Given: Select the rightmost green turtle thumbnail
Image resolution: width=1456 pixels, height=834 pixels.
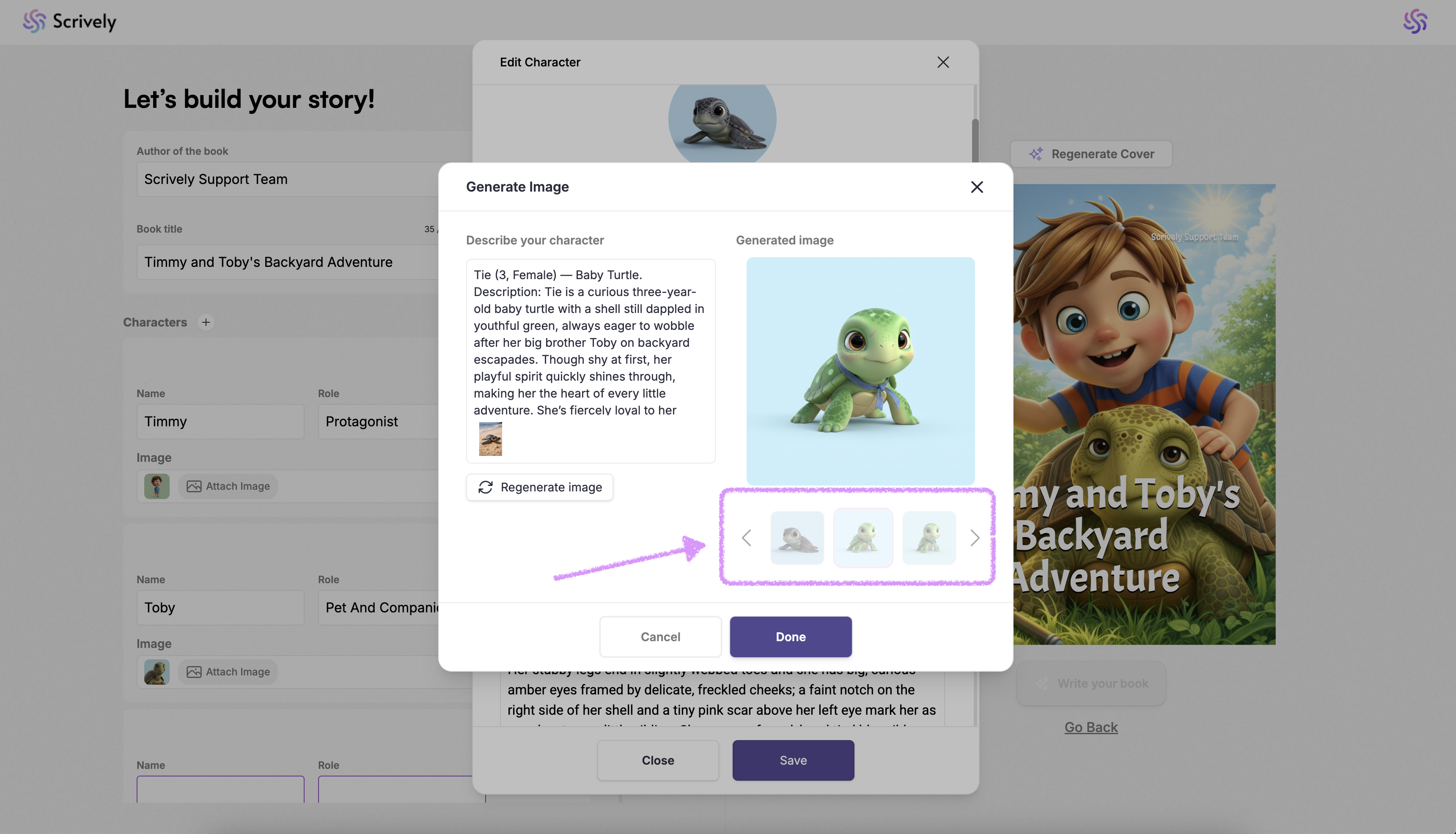Looking at the screenshot, I should click(929, 538).
